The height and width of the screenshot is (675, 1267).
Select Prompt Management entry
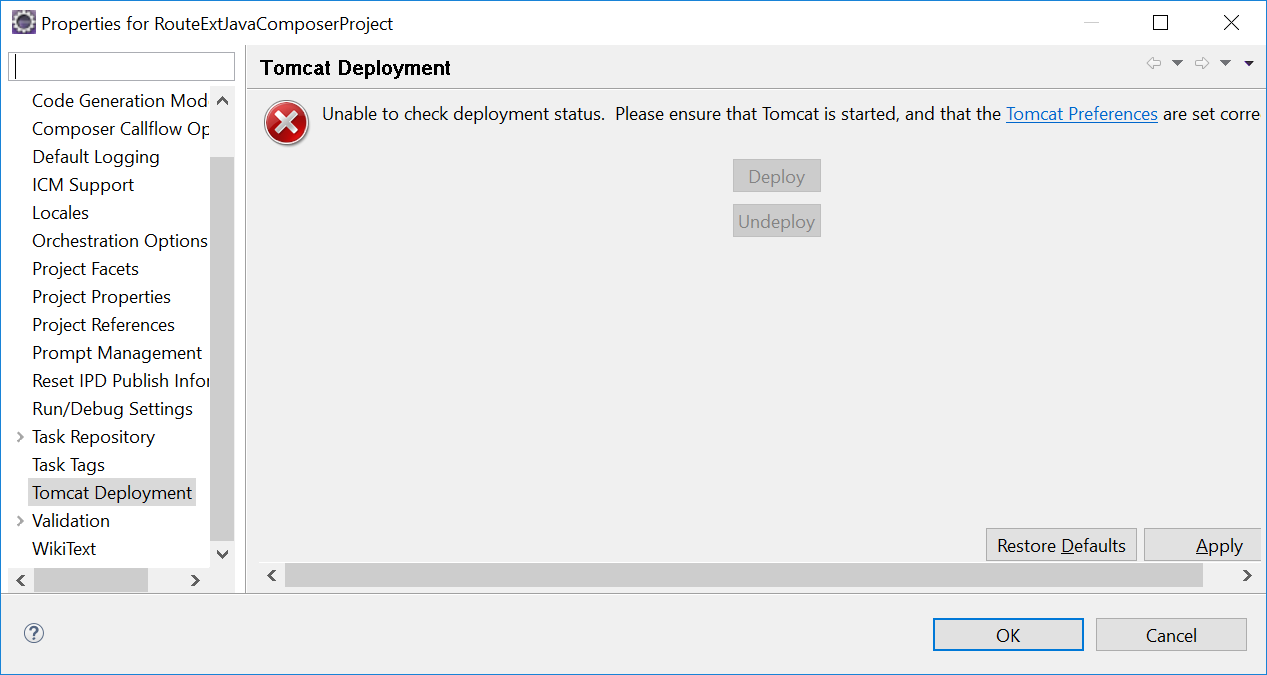click(117, 353)
